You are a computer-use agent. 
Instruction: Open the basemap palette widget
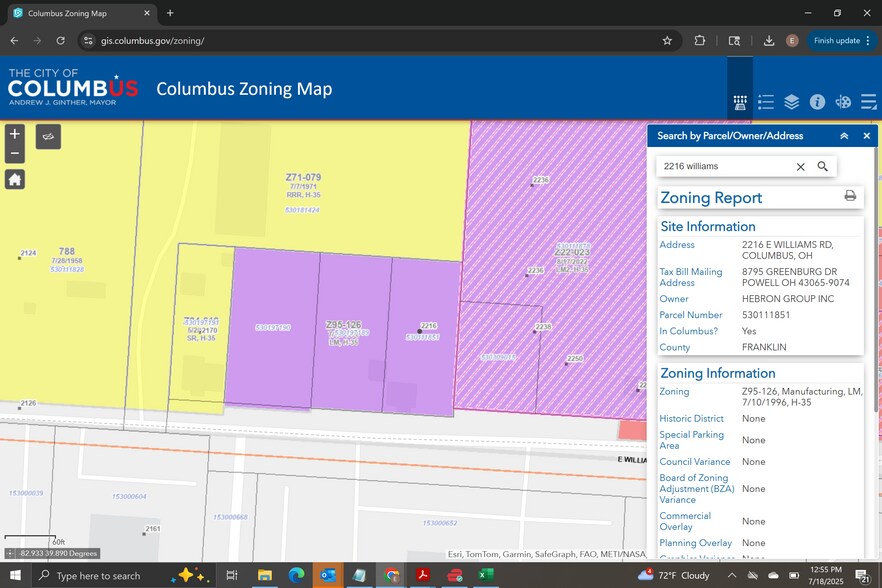843,102
